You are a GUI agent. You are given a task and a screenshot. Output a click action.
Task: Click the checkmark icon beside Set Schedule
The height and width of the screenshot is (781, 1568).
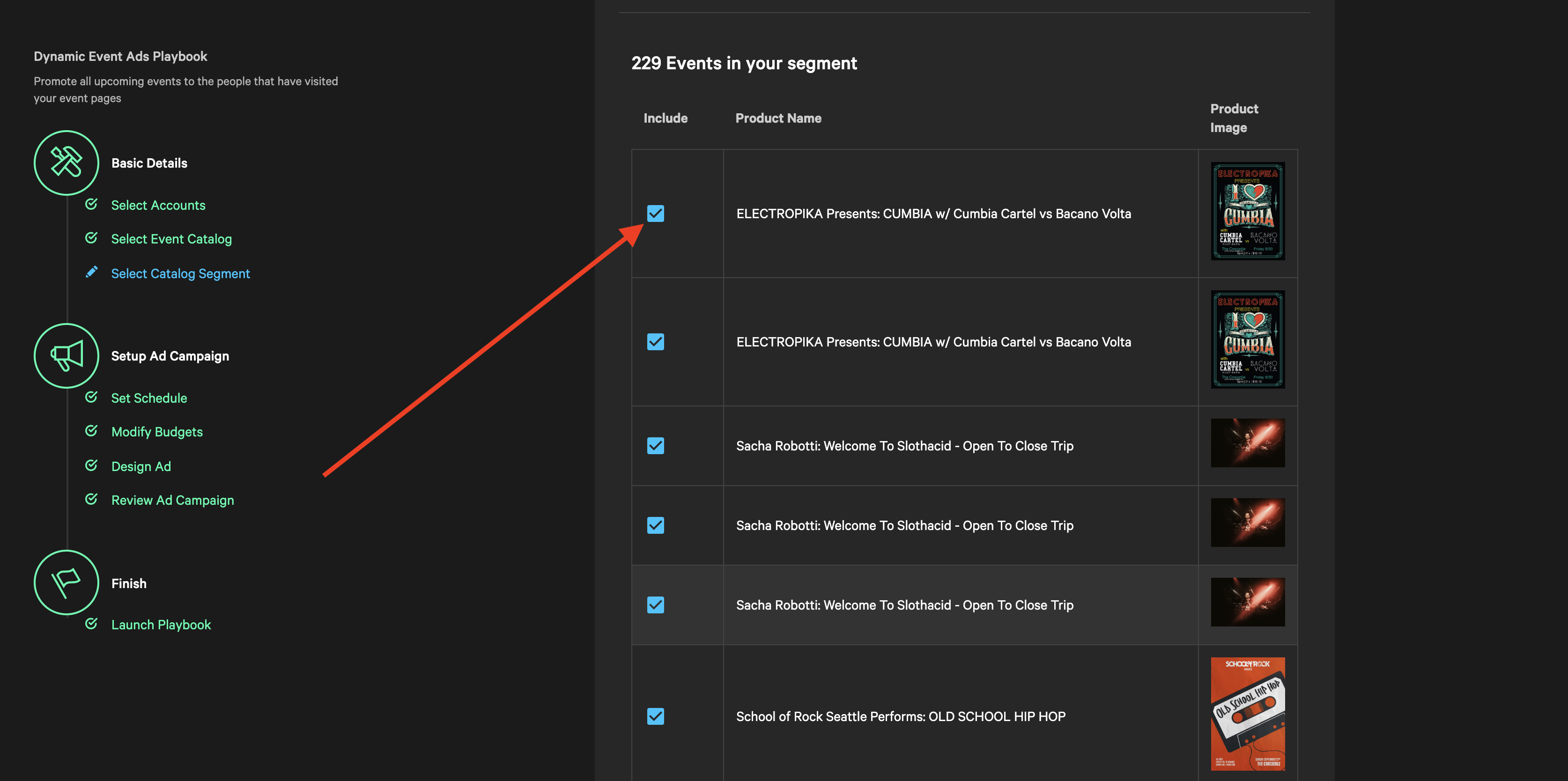91,397
